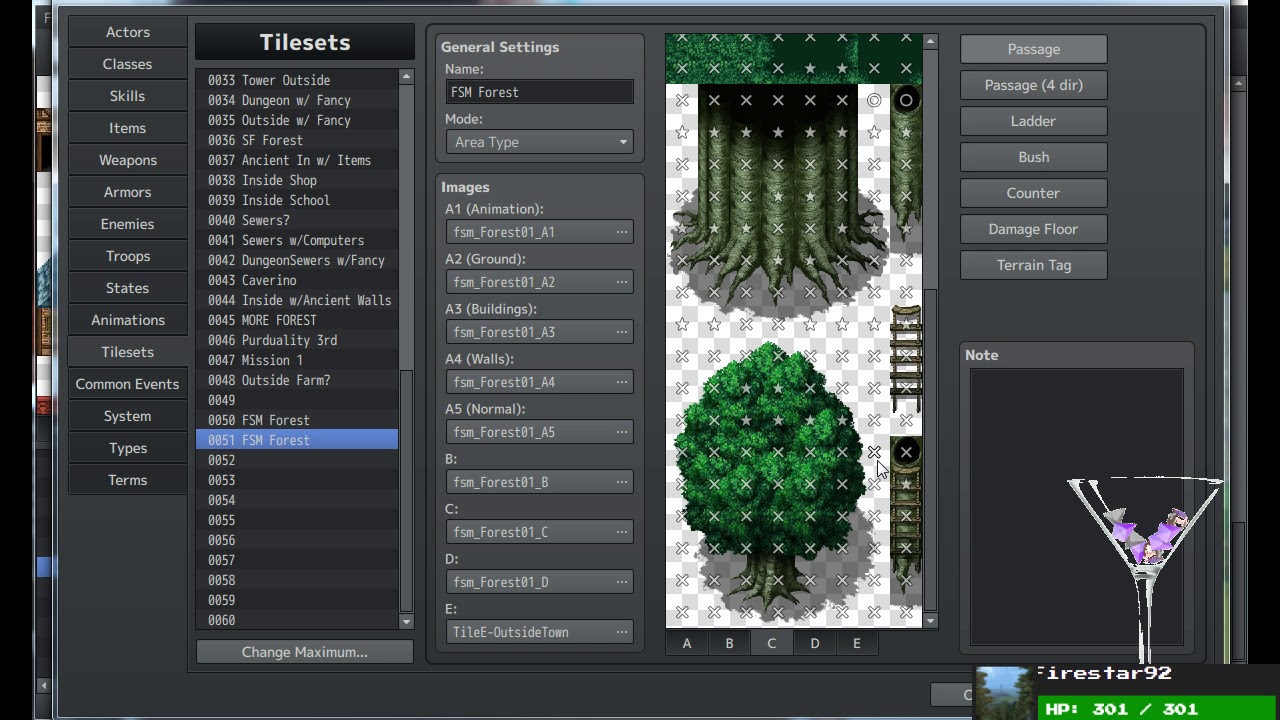Click browse ellipsis for fsm_Forest01_D
The height and width of the screenshot is (720, 1280).
pos(621,582)
